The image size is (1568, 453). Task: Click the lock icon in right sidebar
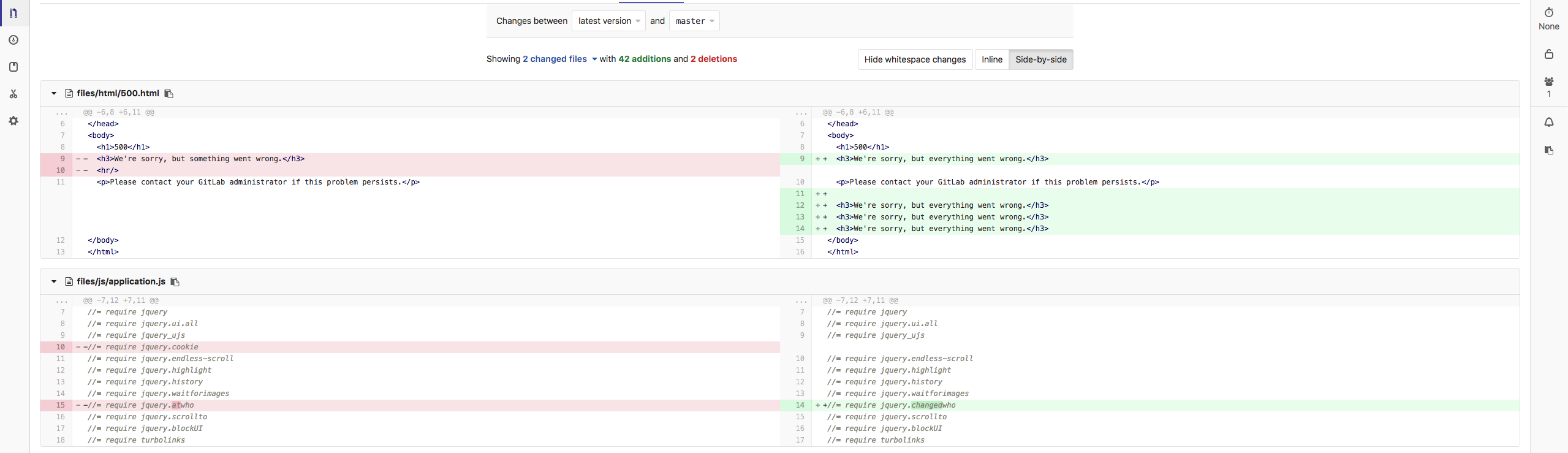(1548, 55)
